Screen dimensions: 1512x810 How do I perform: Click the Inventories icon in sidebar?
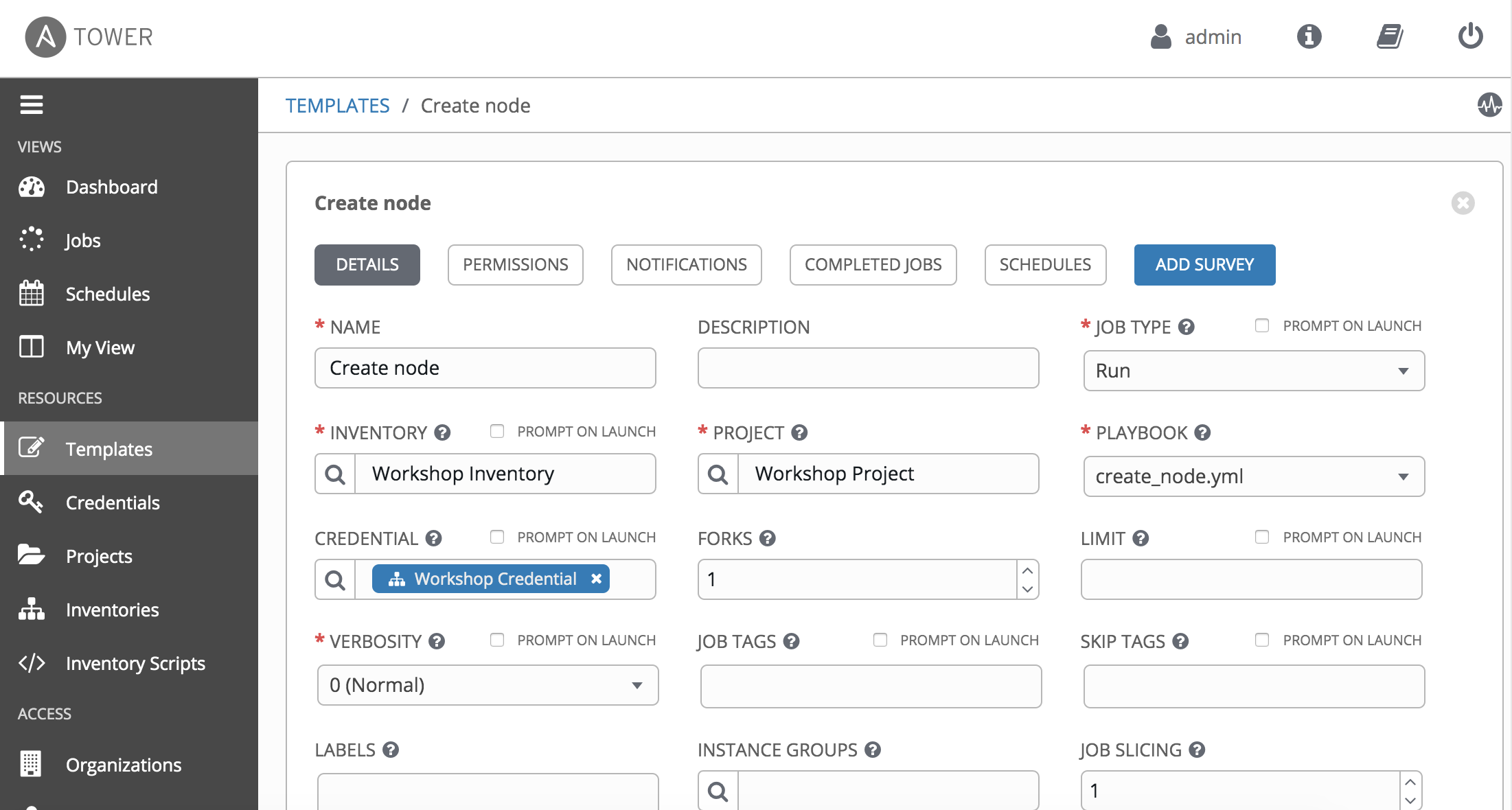pos(31,608)
